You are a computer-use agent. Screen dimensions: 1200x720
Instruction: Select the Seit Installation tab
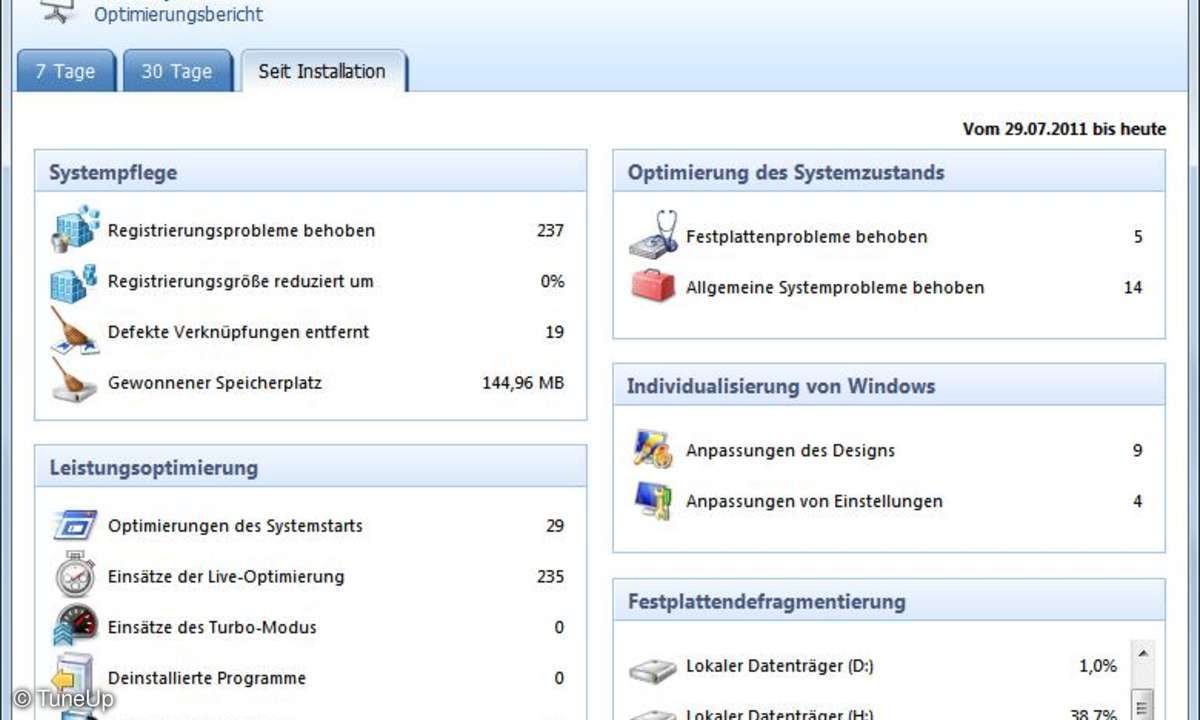click(322, 71)
